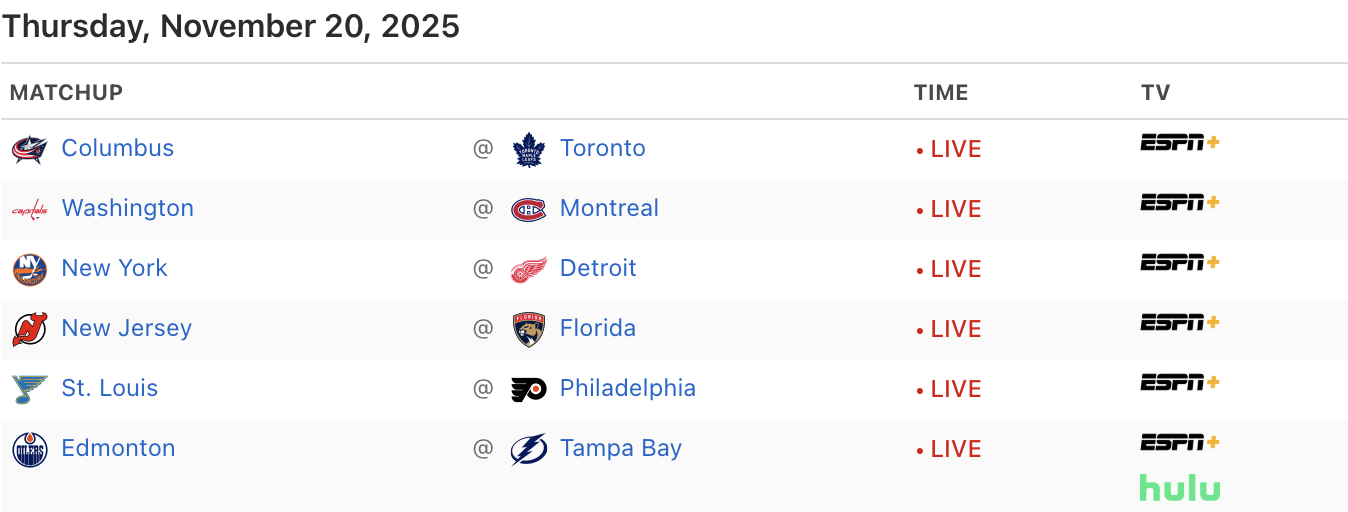Click ESPN+ logo in the Edmonton row
The image size is (1348, 512).
pyautogui.click(x=1180, y=442)
